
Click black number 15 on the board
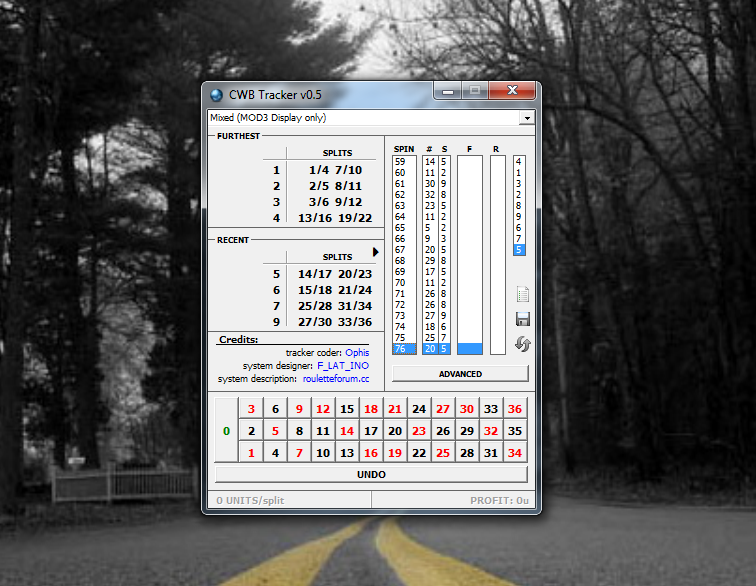(347, 409)
